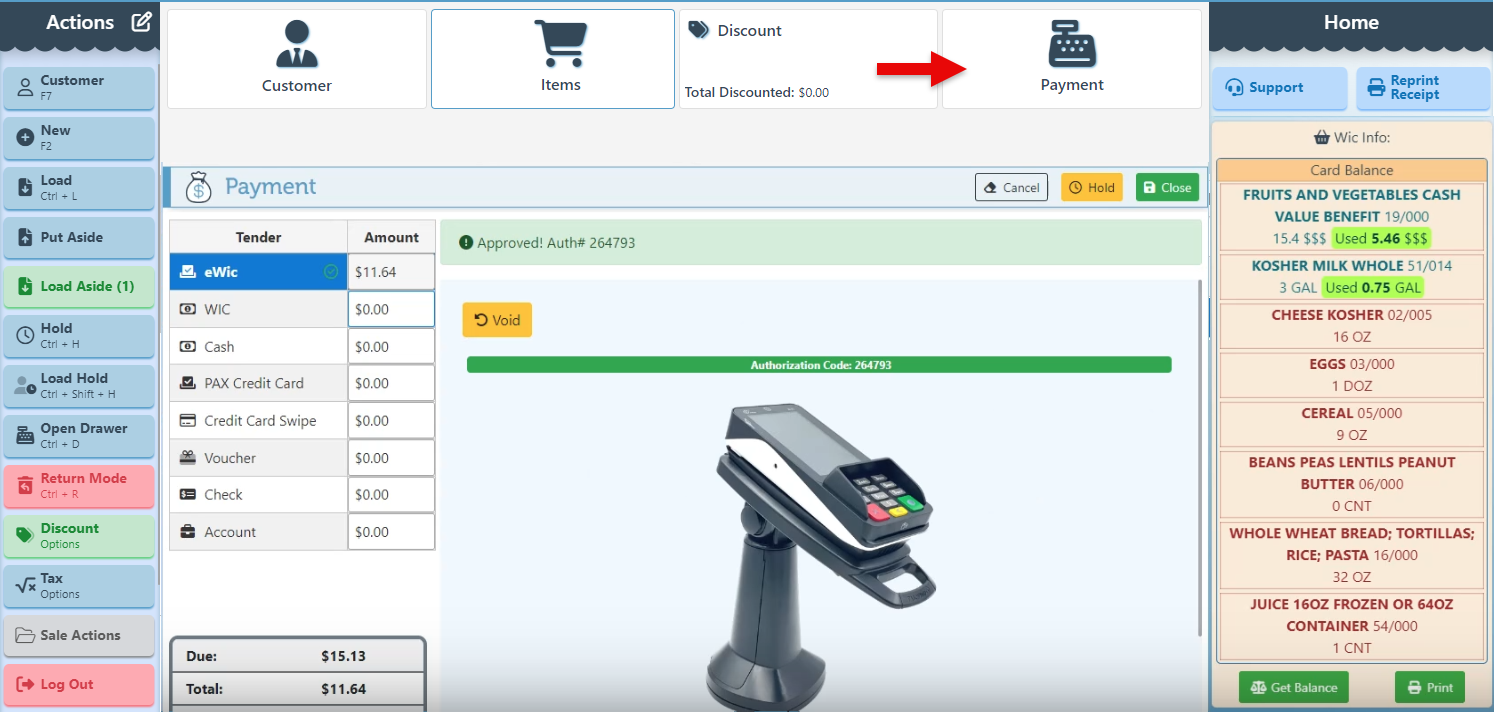Expand Tax Options in sidebar
The image size is (1495, 712).
pyautogui.click(x=79, y=586)
